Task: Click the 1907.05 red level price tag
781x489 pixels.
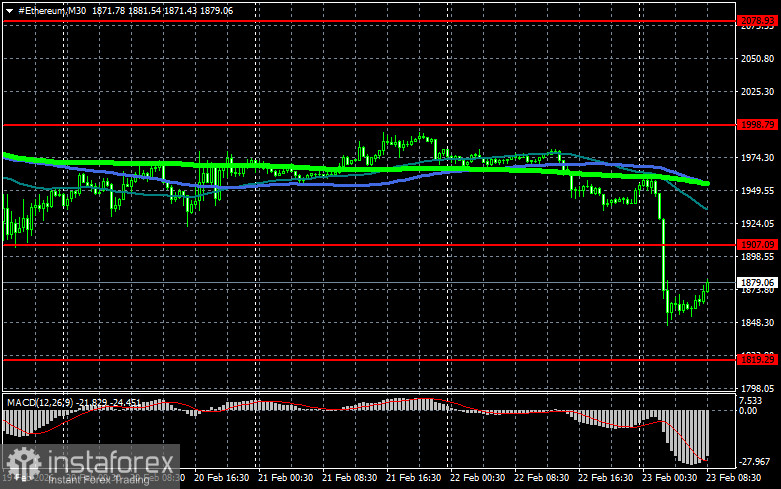Action: (x=756, y=244)
